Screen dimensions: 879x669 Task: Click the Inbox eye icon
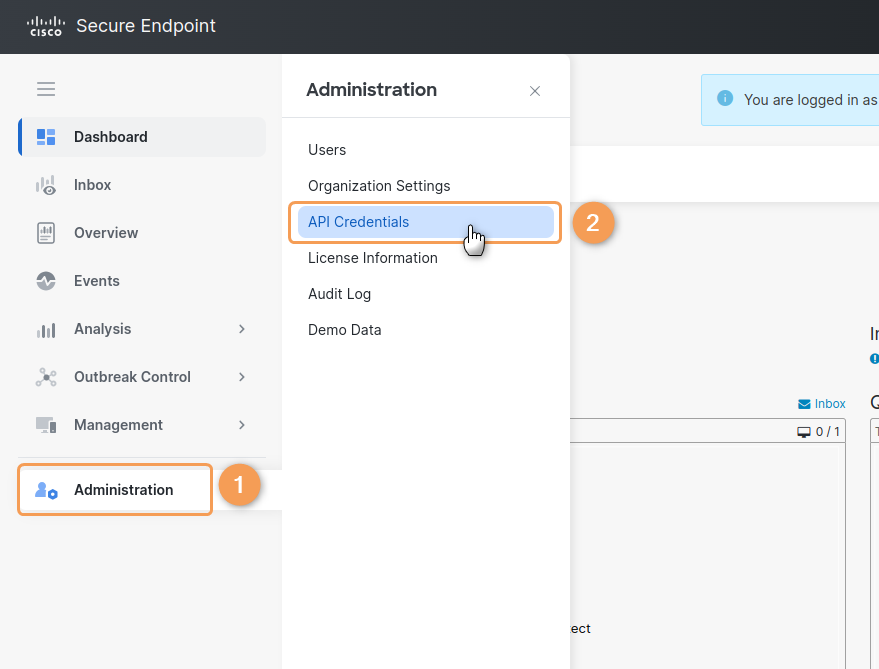[46, 185]
